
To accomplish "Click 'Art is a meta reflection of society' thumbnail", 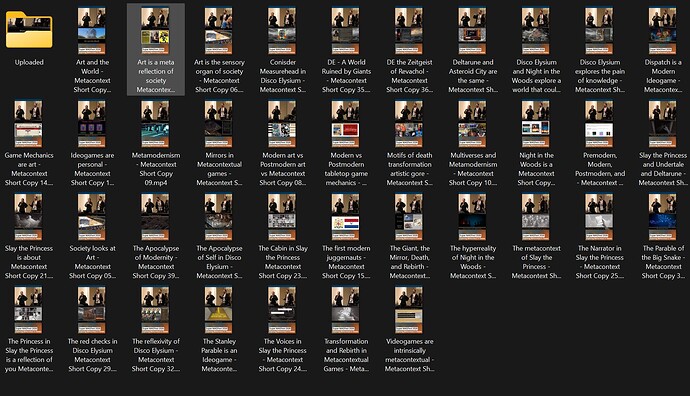I will coord(155,30).
